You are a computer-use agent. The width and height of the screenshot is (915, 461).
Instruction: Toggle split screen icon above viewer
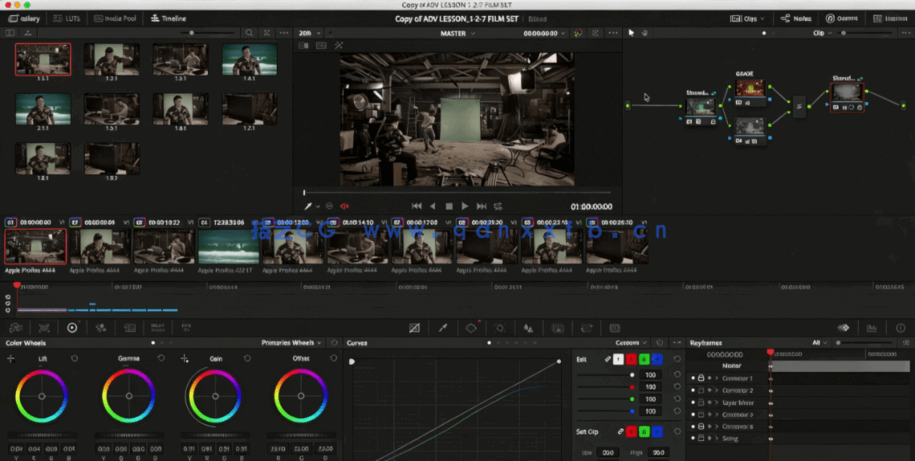point(321,46)
